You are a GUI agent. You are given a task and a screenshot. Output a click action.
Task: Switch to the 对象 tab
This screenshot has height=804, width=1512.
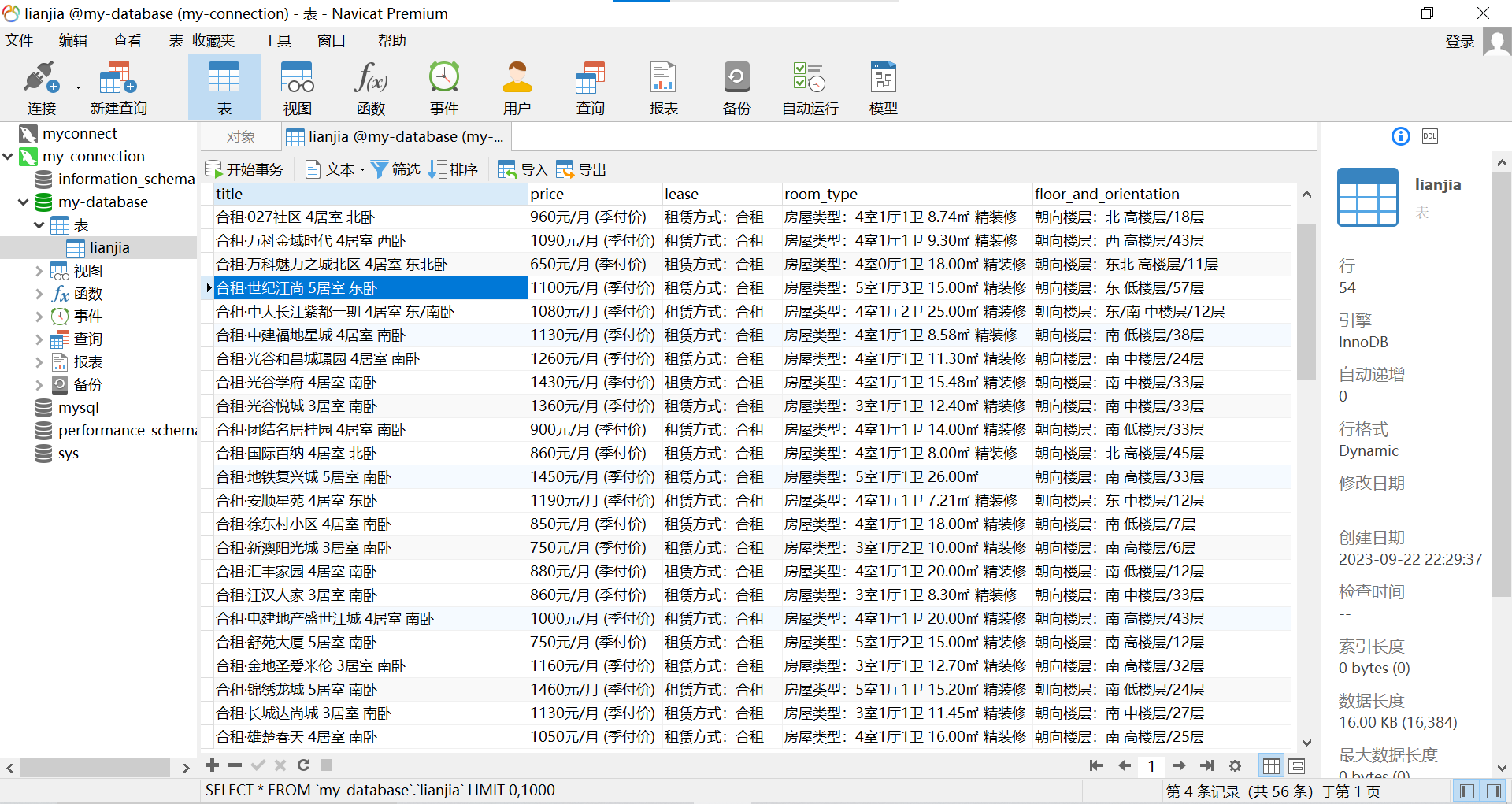pos(241,137)
